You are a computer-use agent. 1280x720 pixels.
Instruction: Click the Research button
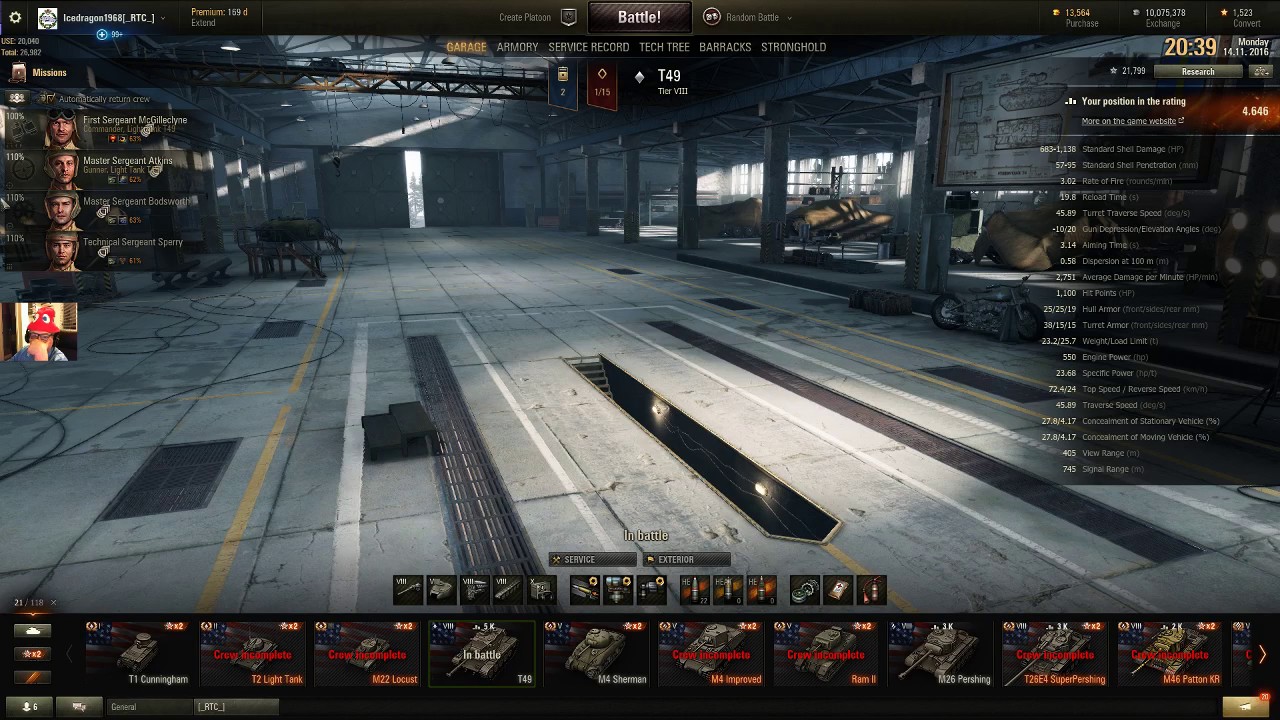[1198, 71]
